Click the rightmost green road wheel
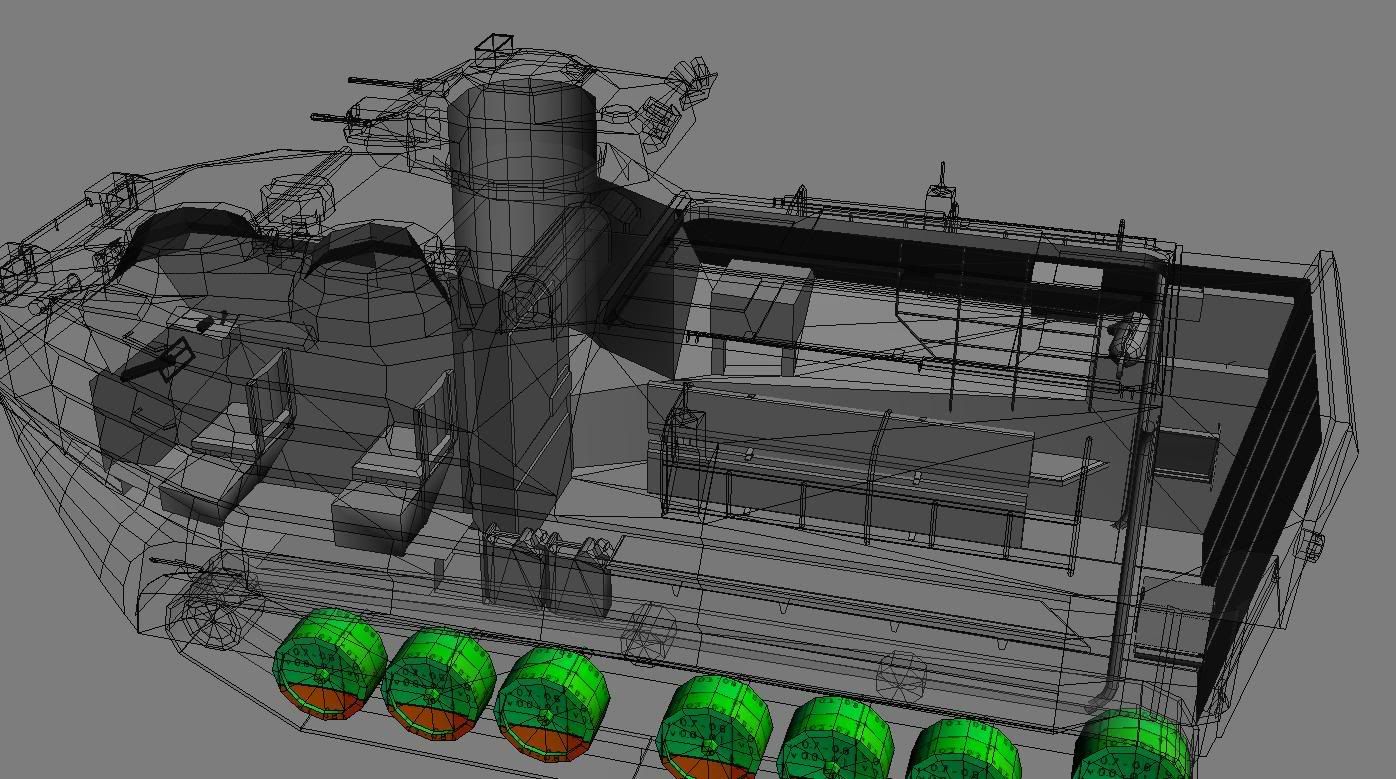Image resolution: width=1396 pixels, height=779 pixels. click(1134, 746)
